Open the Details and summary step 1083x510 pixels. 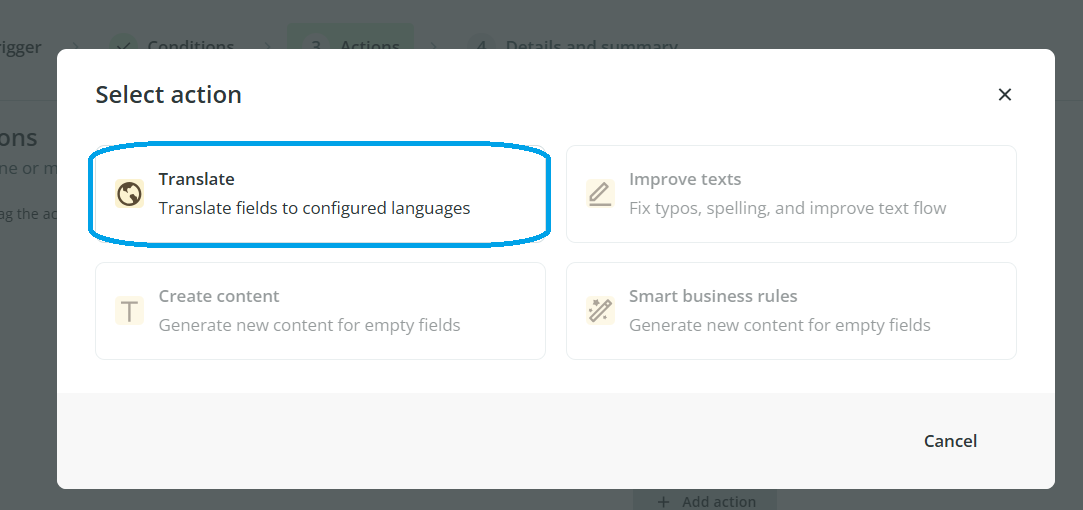point(591,47)
